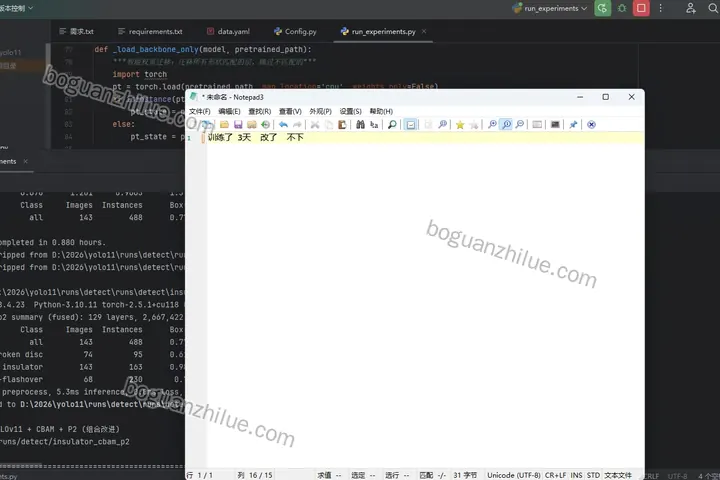The image size is (720, 480).
Task: Switch to 需求.txt editor tab
Action: (x=76, y=31)
